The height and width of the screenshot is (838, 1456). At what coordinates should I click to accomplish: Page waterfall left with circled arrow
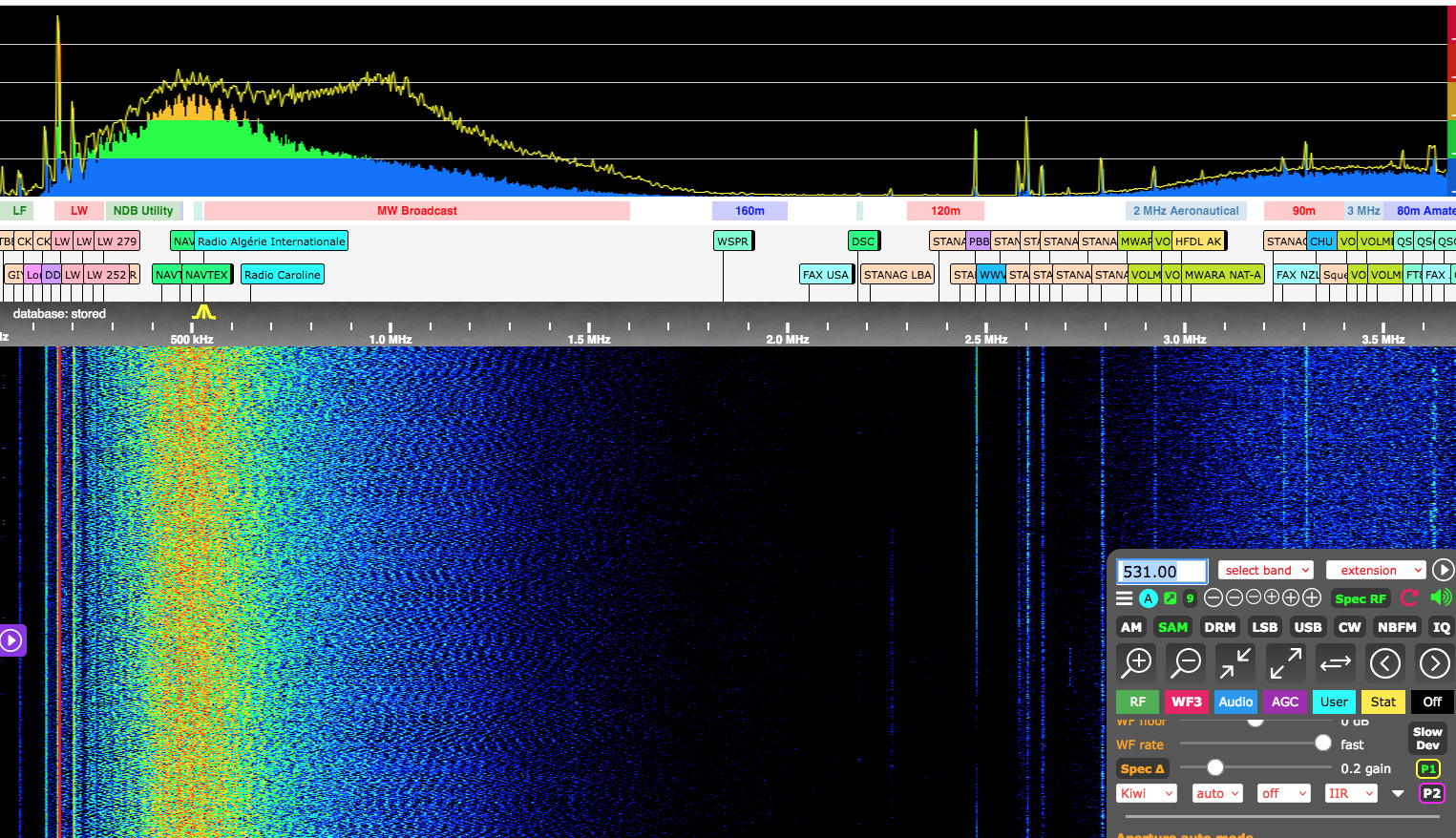click(1384, 661)
